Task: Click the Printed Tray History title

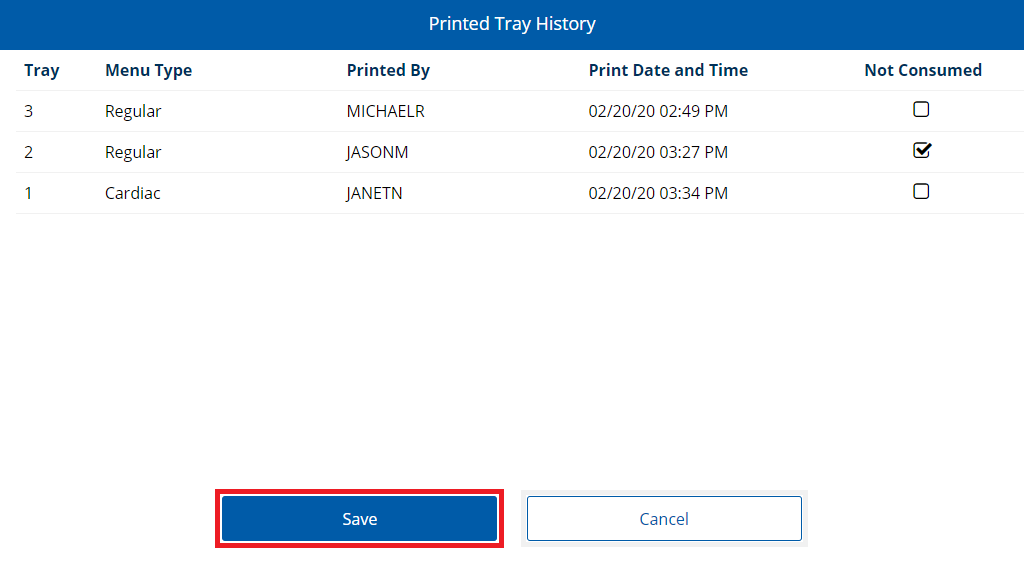Action: 512,24
